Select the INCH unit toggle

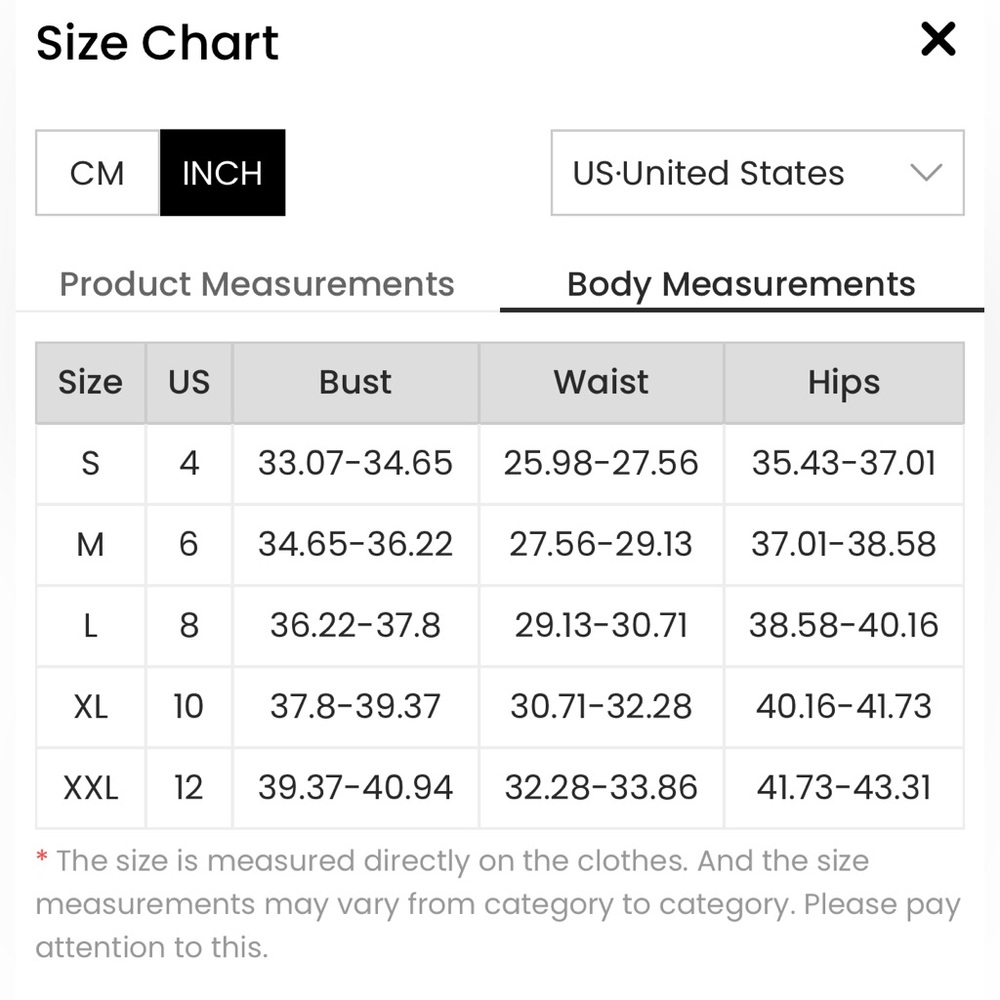point(223,173)
